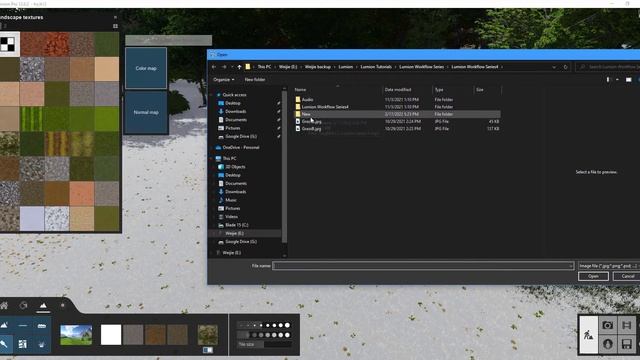The image size is (640, 360).
Task: Select the Landscape tab icon in Lumion
Action: (x=43, y=305)
